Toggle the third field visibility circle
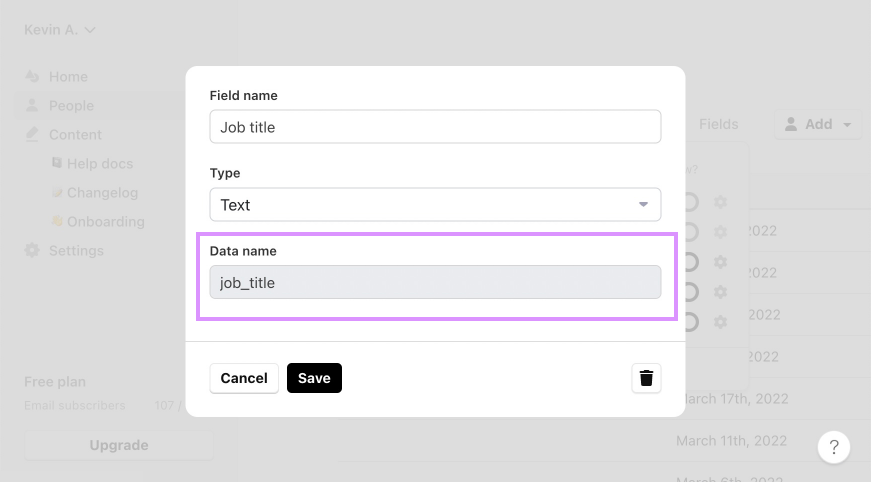This screenshot has width=871, height=482. point(690,262)
